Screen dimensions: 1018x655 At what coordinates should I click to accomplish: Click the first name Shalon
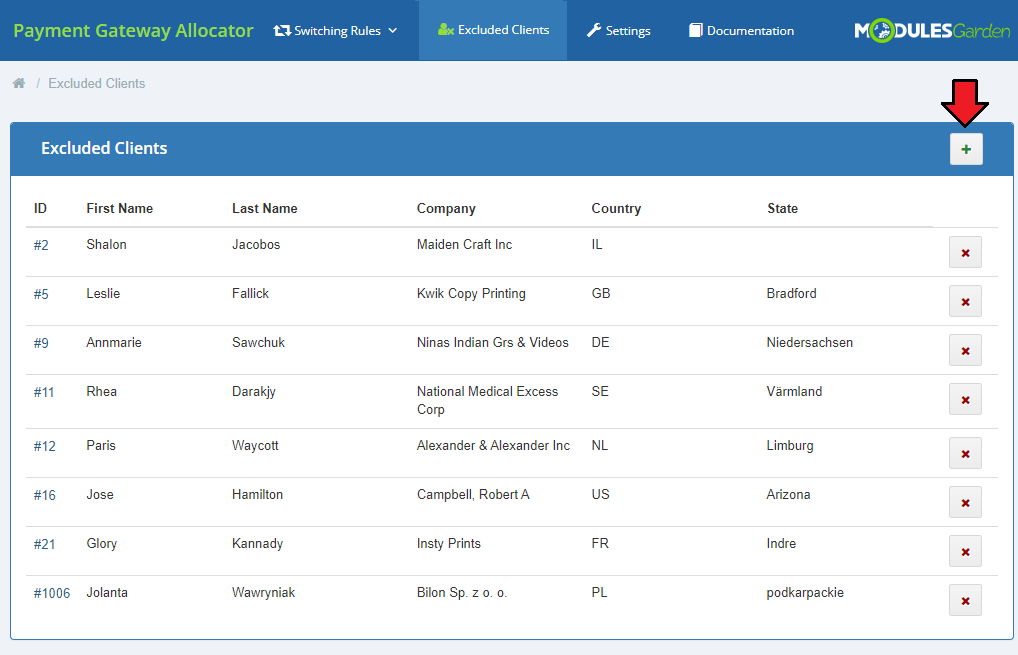[106, 244]
